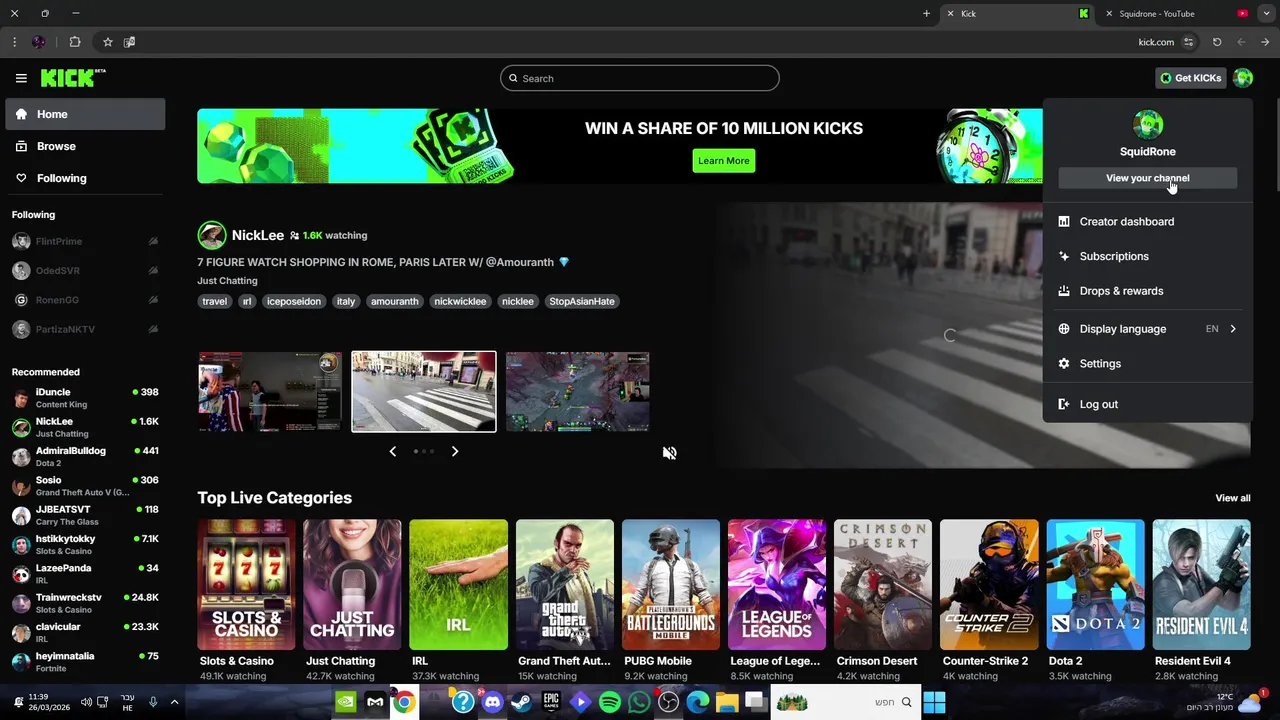1280x720 pixels.
Task: Expand Display language submenu
Action: click(x=1147, y=329)
